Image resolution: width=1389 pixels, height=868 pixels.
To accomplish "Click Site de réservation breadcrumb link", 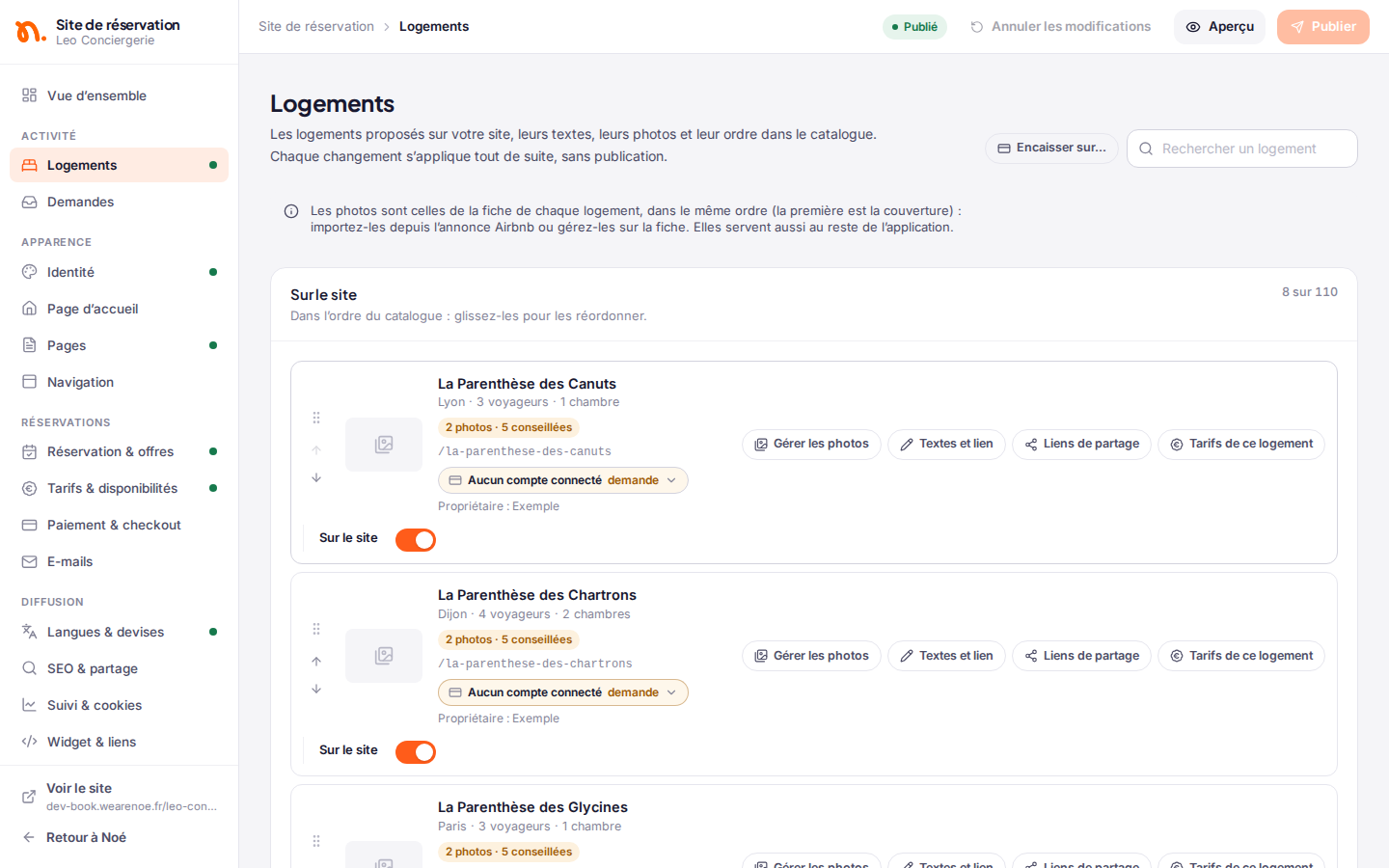I will (x=316, y=26).
